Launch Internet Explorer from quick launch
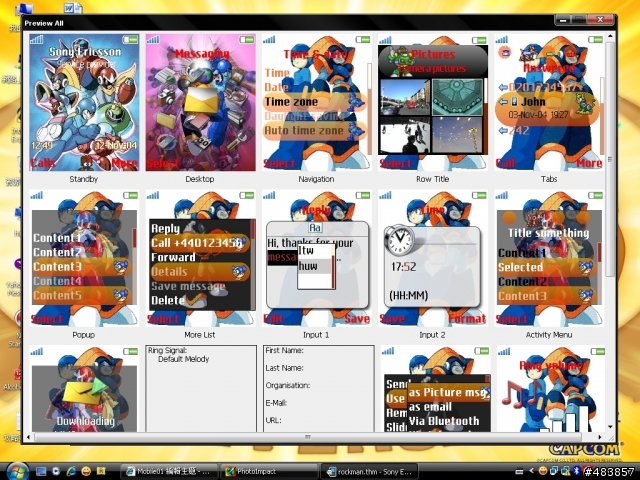Image resolution: width=640 pixels, height=480 pixels. (71, 471)
